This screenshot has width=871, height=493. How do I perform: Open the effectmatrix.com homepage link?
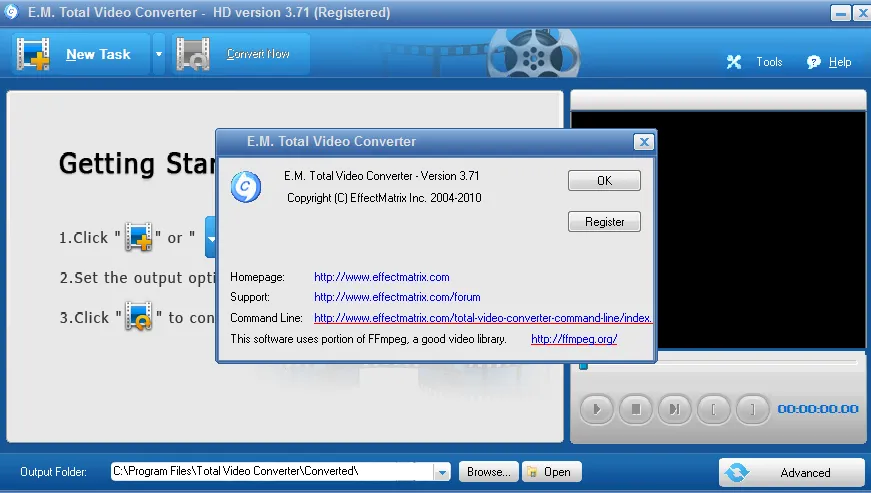(382, 277)
